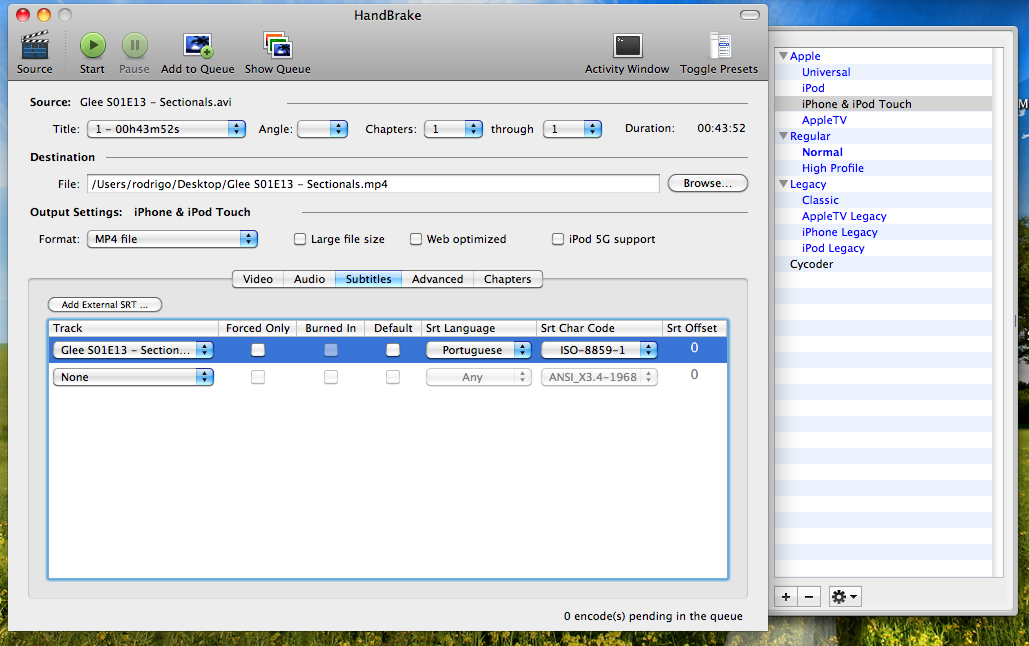Set Glee subtitle track as Default
Viewport: 1029px width, 646px height.
(x=393, y=350)
